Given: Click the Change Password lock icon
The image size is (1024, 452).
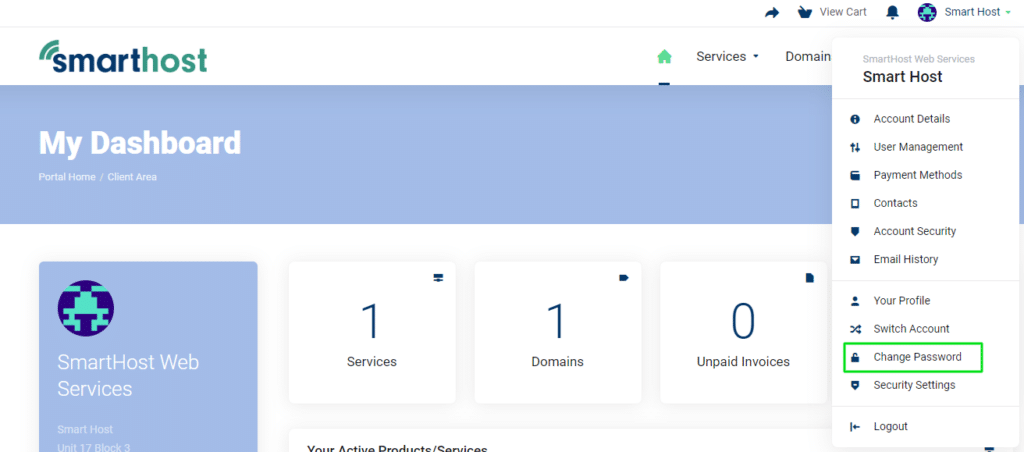Looking at the screenshot, I should coord(855,357).
